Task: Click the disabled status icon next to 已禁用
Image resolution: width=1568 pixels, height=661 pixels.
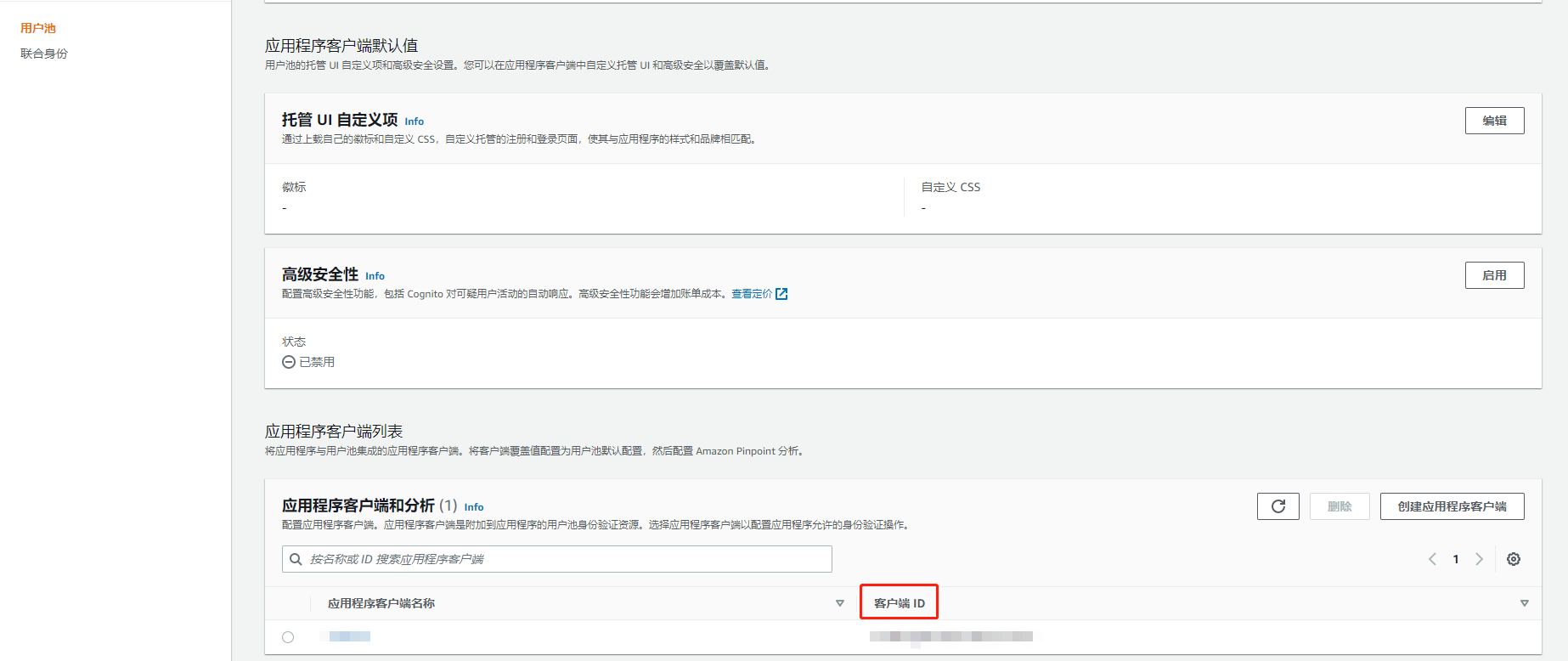Action: (x=289, y=362)
